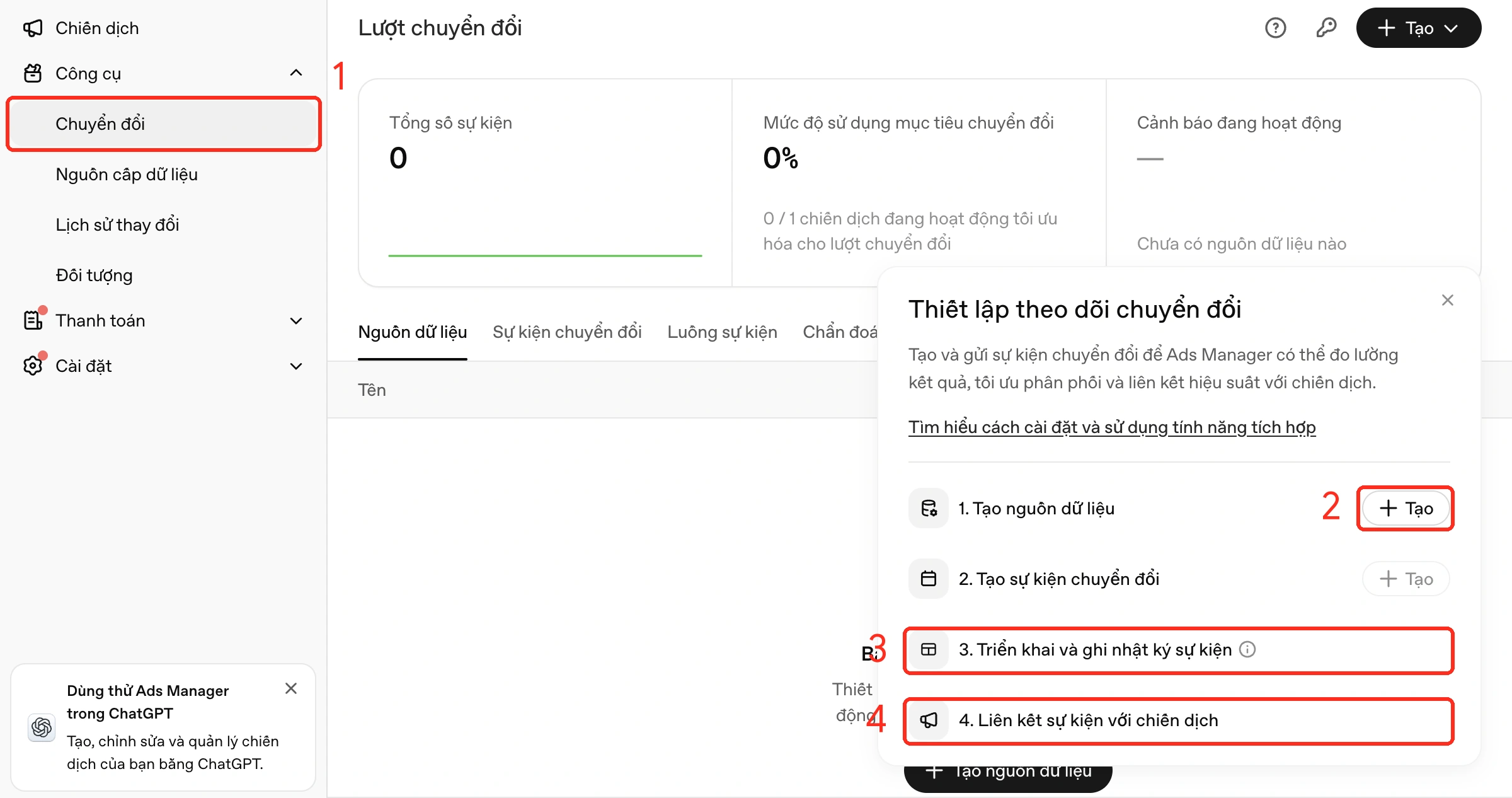Image resolution: width=1512 pixels, height=798 pixels.
Task: Click info icon next to Triển khai và ghi nhật ký
Action: pos(1247,649)
